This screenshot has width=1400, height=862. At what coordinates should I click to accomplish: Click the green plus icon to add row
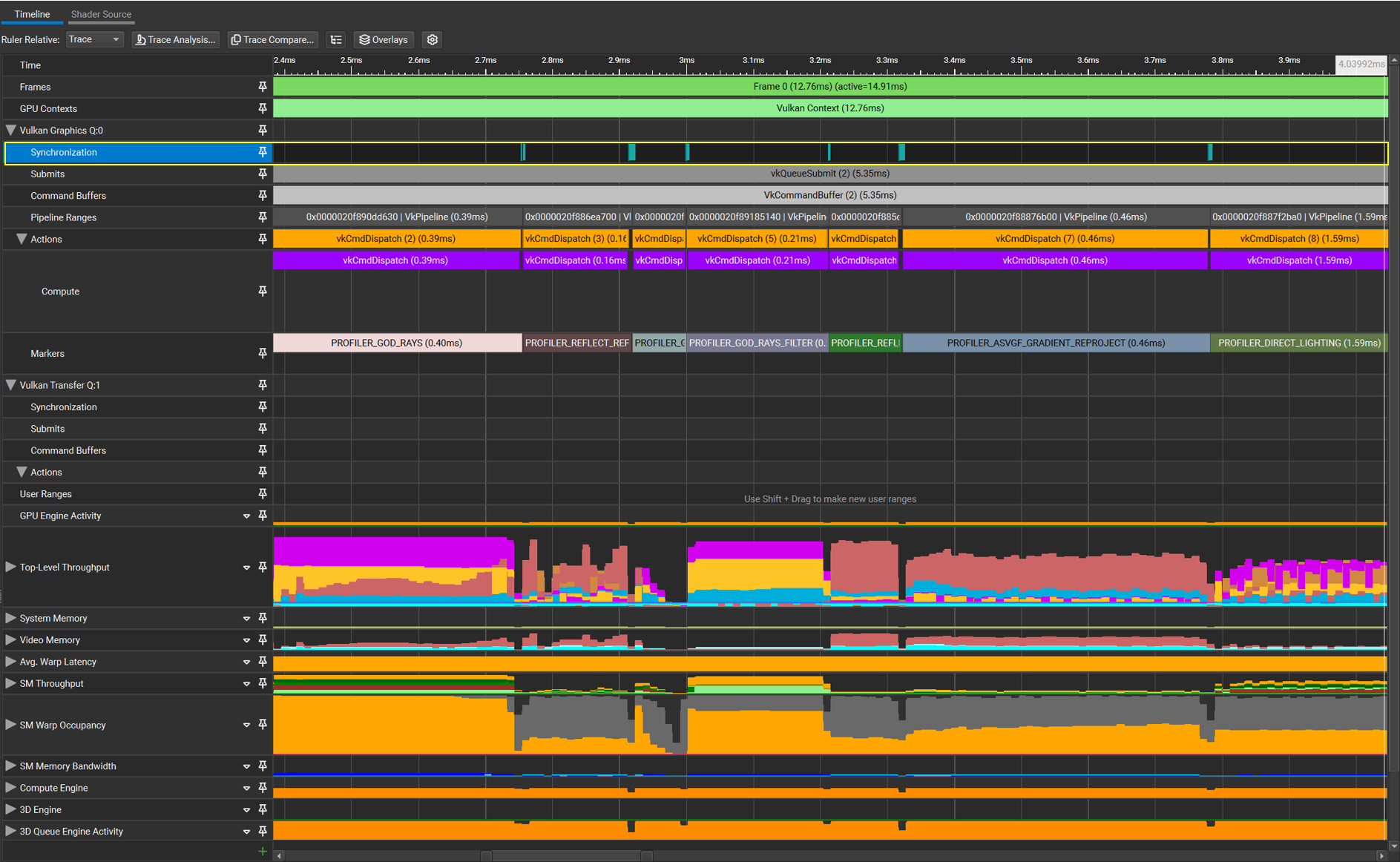tap(262, 852)
